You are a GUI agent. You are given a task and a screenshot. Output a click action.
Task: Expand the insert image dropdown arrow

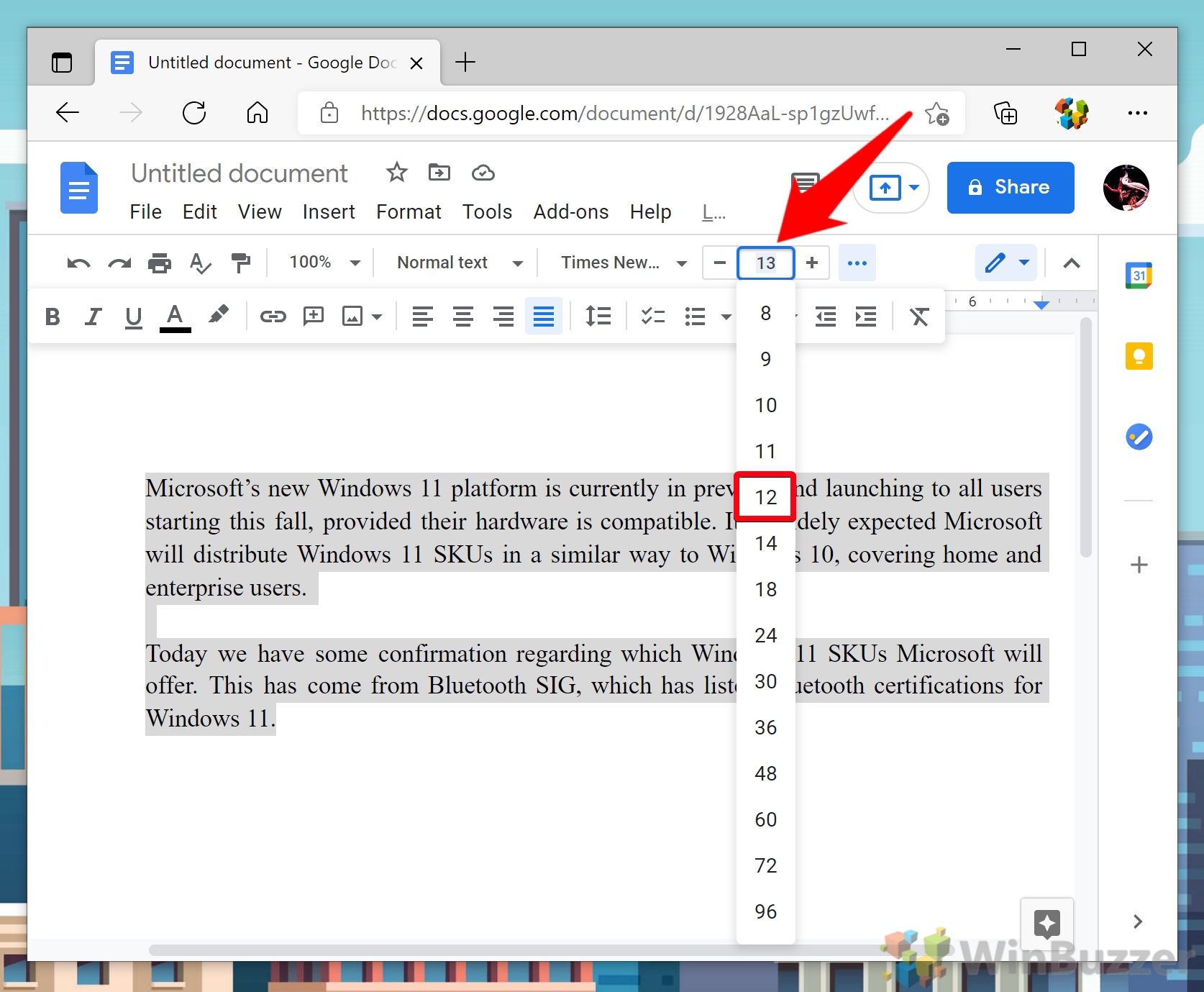pyautogui.click(x=377, y=317)
